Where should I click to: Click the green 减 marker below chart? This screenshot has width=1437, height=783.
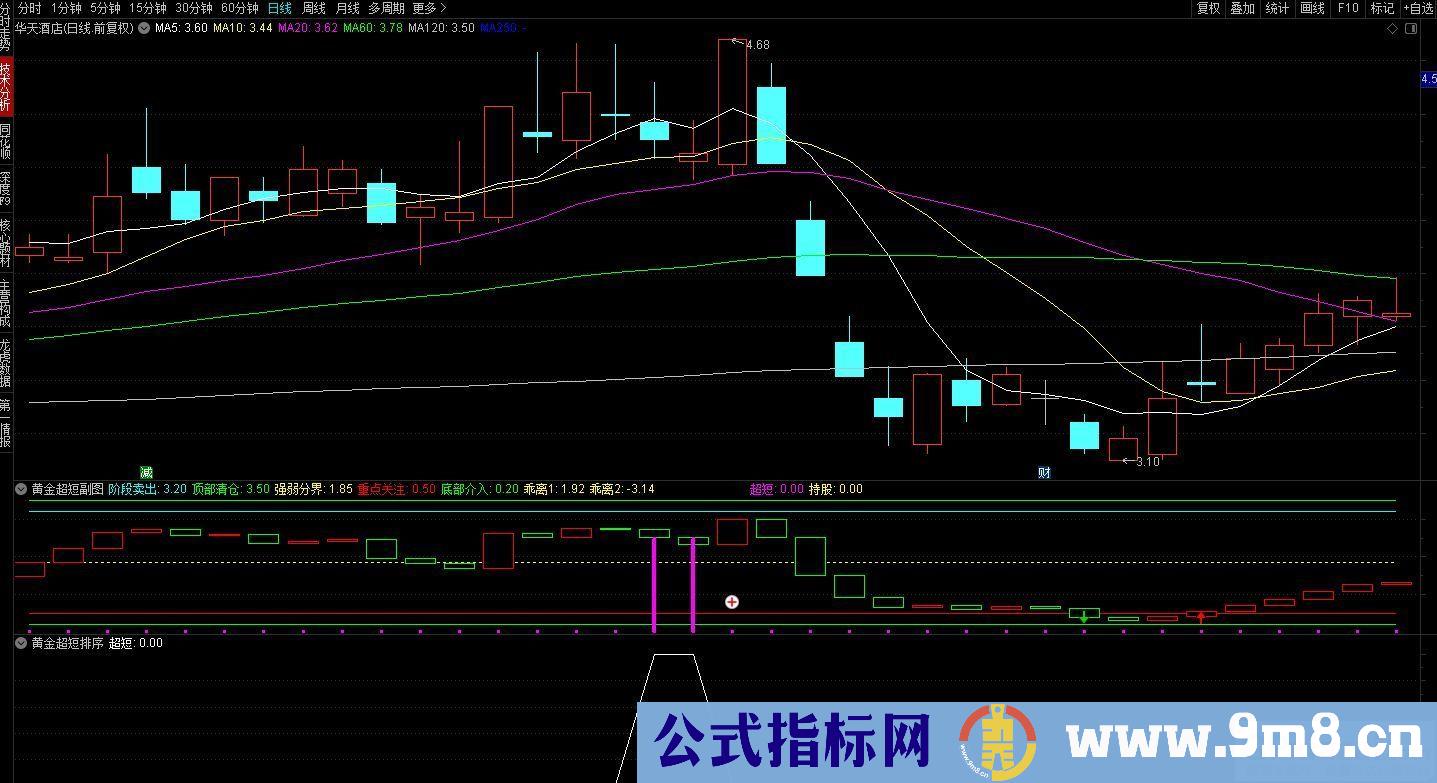[x=146, y=472]
